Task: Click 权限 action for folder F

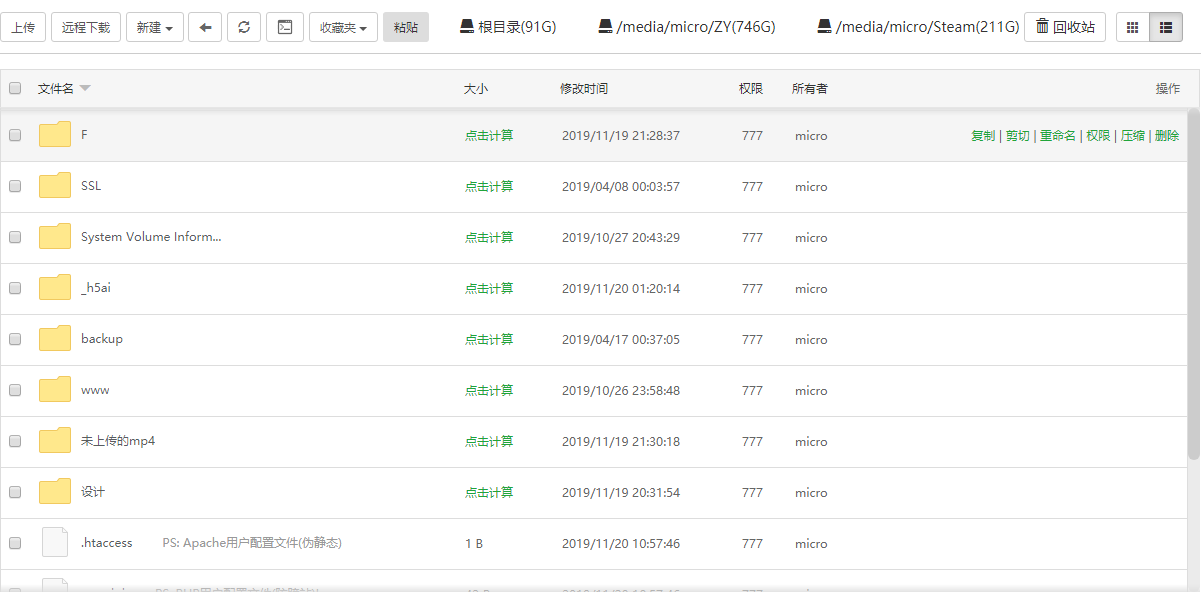Action: coord(1098,136)
